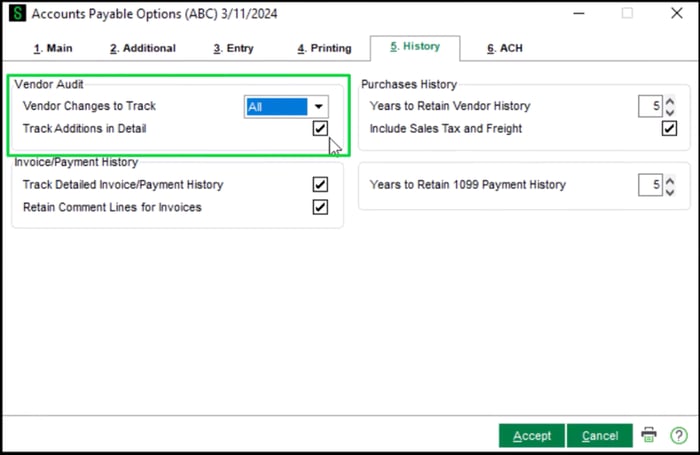This screenshot has height=455, width=700.
Task: Increase Years to Retain Vendor History
Action: tap(670, 100)
